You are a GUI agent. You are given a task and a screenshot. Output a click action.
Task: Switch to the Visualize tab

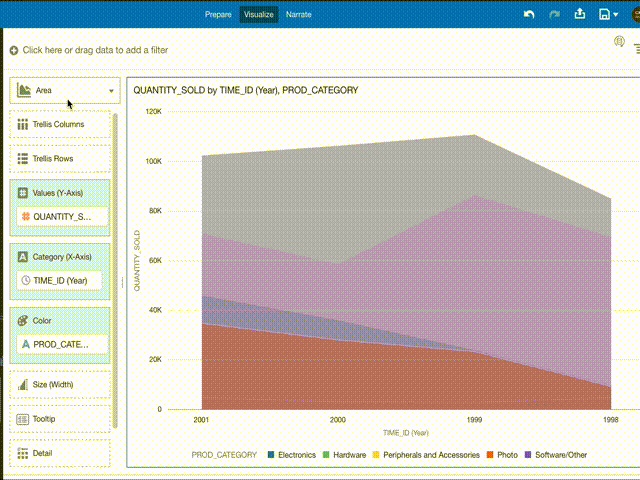point(259,14)
